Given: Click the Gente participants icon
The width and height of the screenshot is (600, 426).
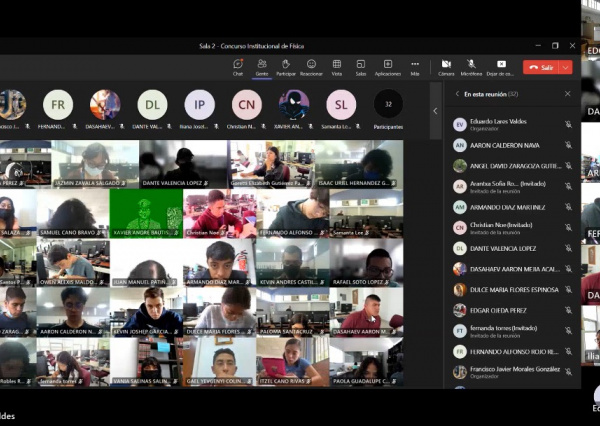Looking at the screenshot, I should tap(262, 65).
